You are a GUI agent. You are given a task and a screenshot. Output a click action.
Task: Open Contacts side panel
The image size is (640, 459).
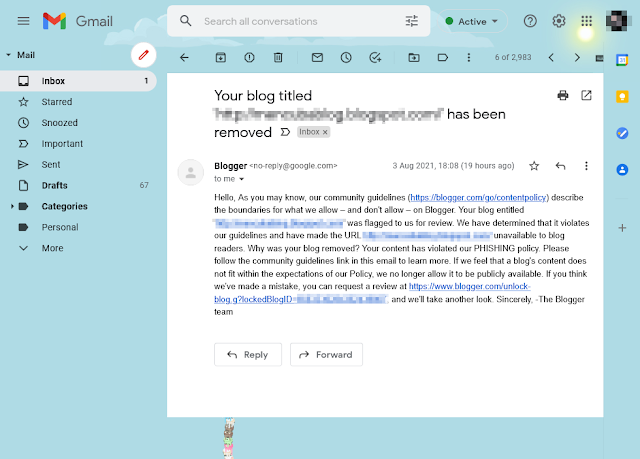tap(622, 169)
